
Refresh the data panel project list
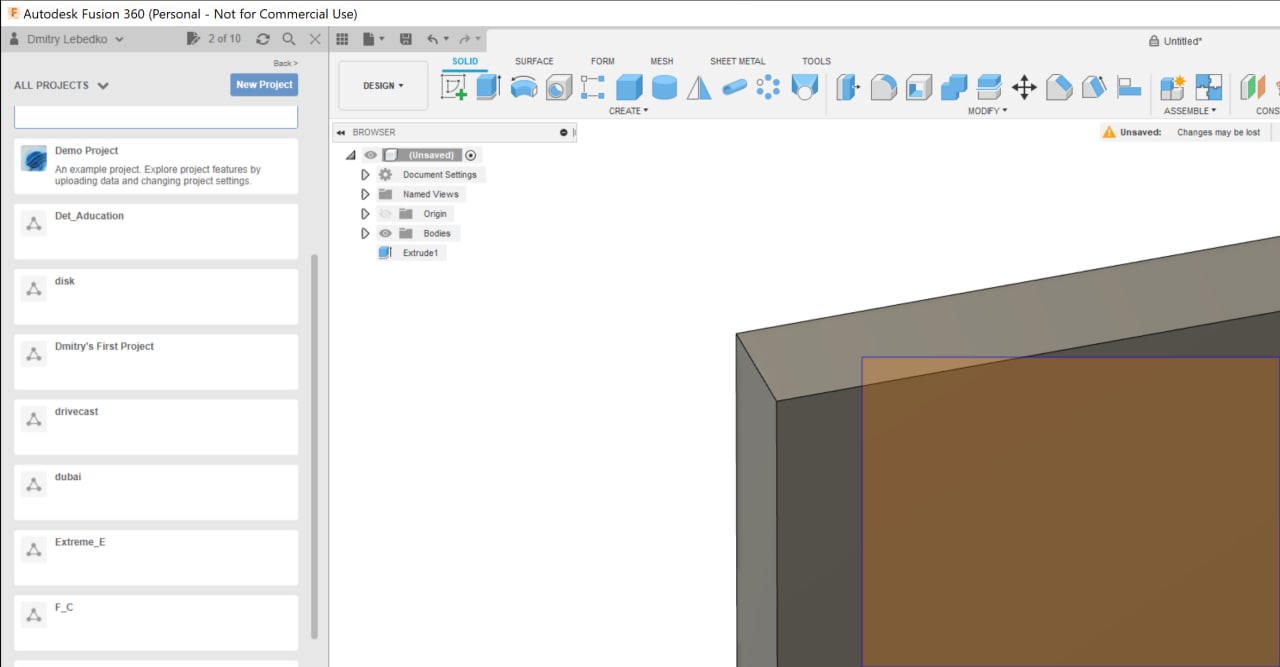coord(262,39)
